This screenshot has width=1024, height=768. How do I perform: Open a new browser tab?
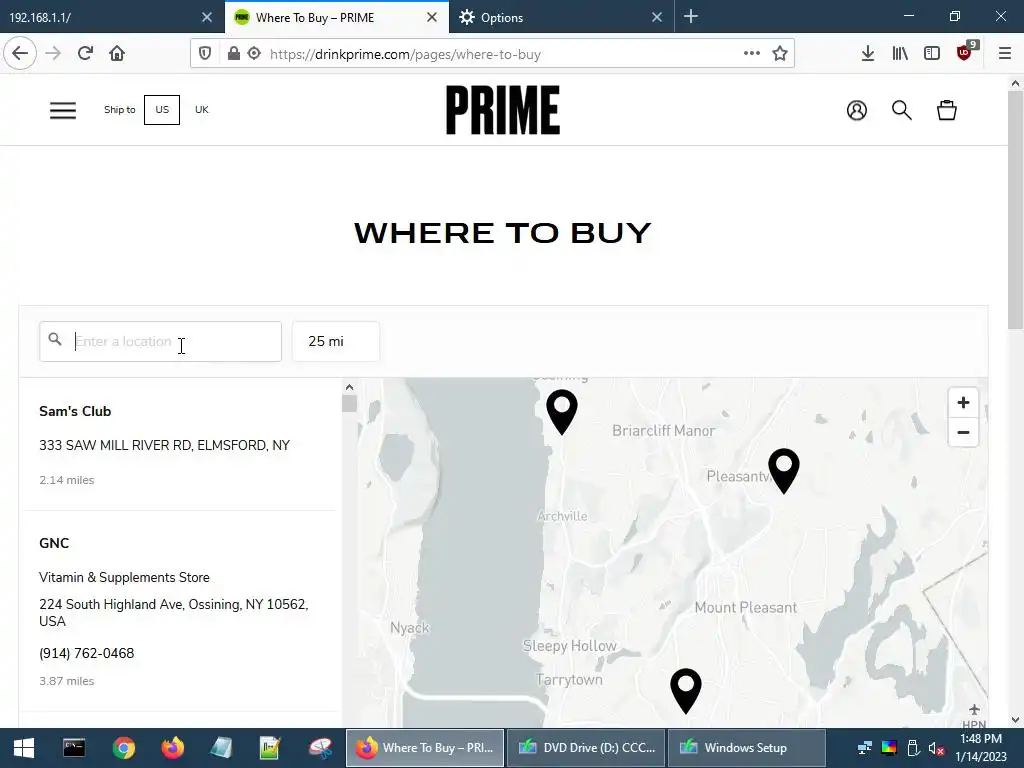click(x=691, y=17)
